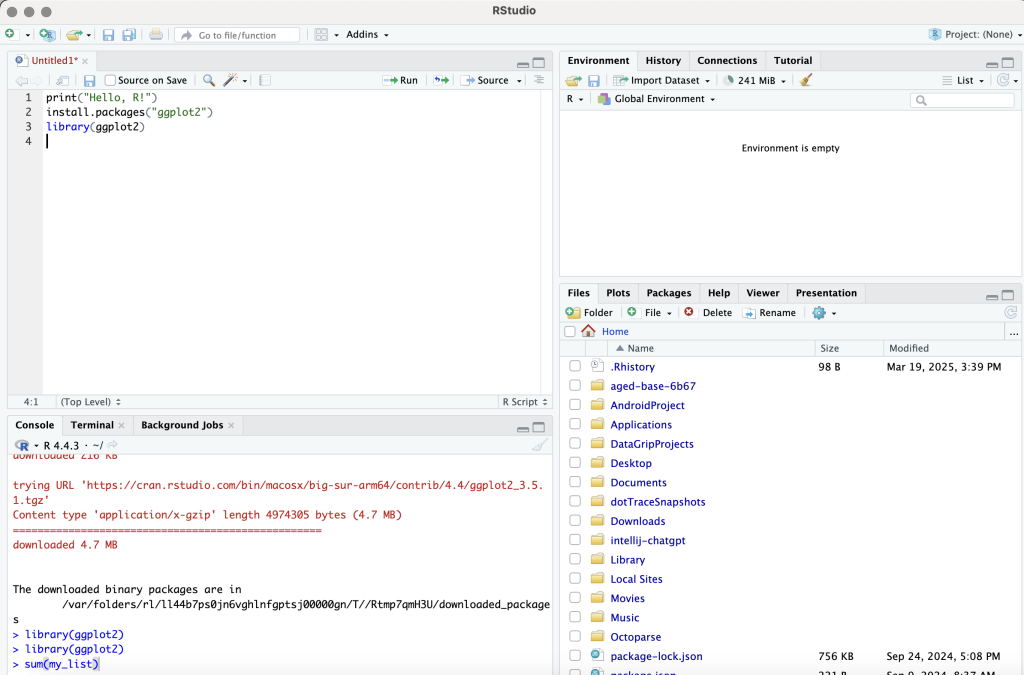Check the box next to the Documents folder
Image resolution: width=1024 pixels, height=675 pixels.
coord(575,482)
